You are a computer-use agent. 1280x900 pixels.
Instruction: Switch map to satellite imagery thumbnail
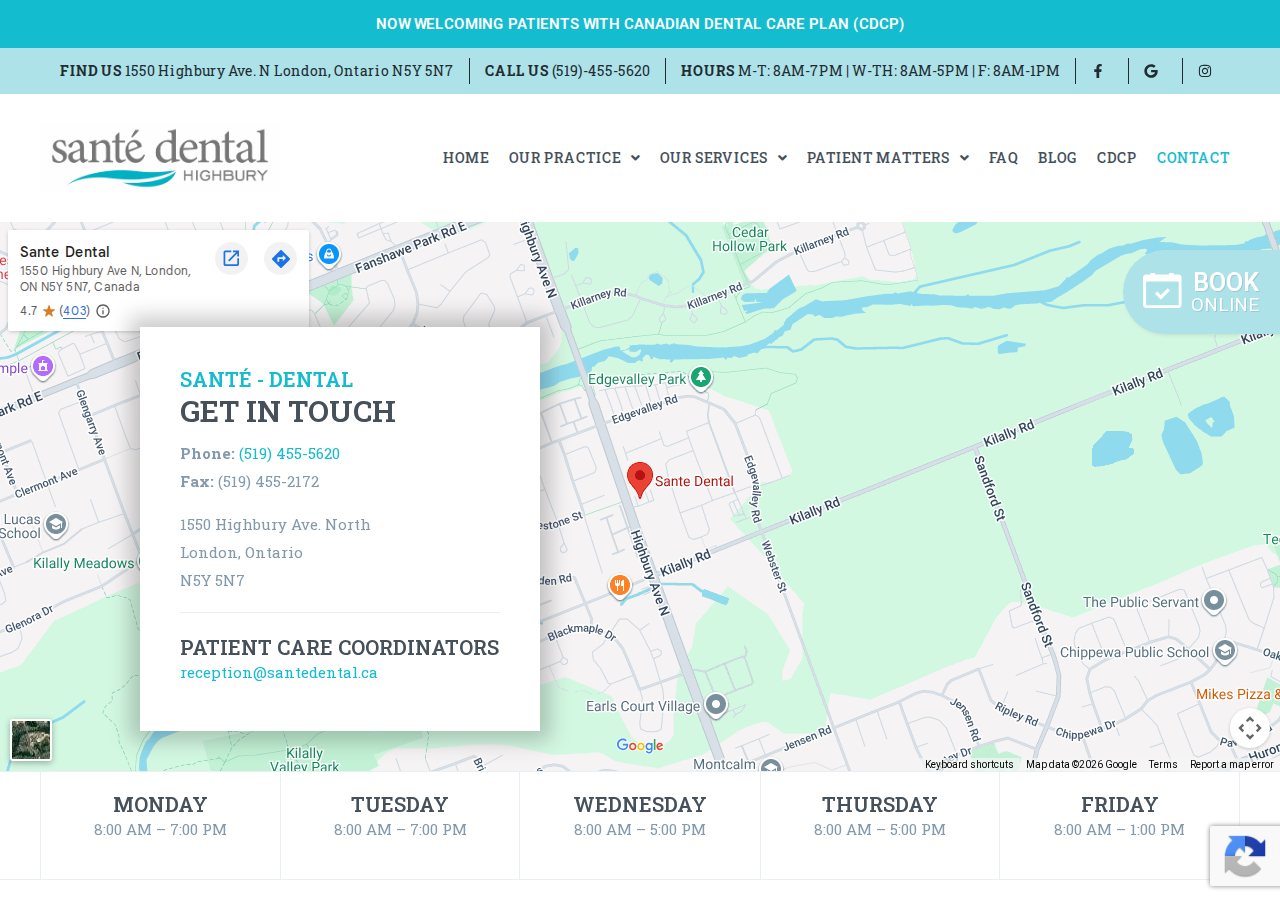[31, 740]
